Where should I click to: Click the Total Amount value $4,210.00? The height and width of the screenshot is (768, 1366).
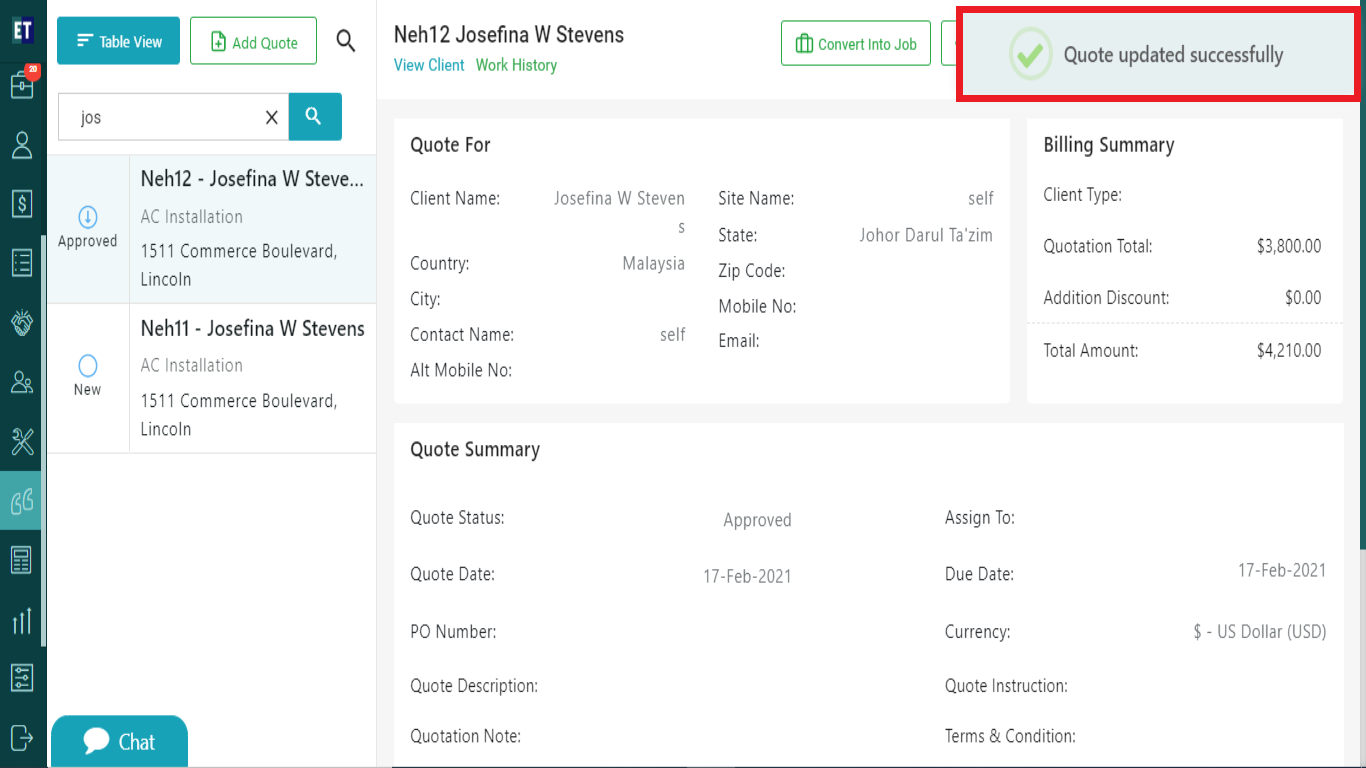pos(1289,350)
